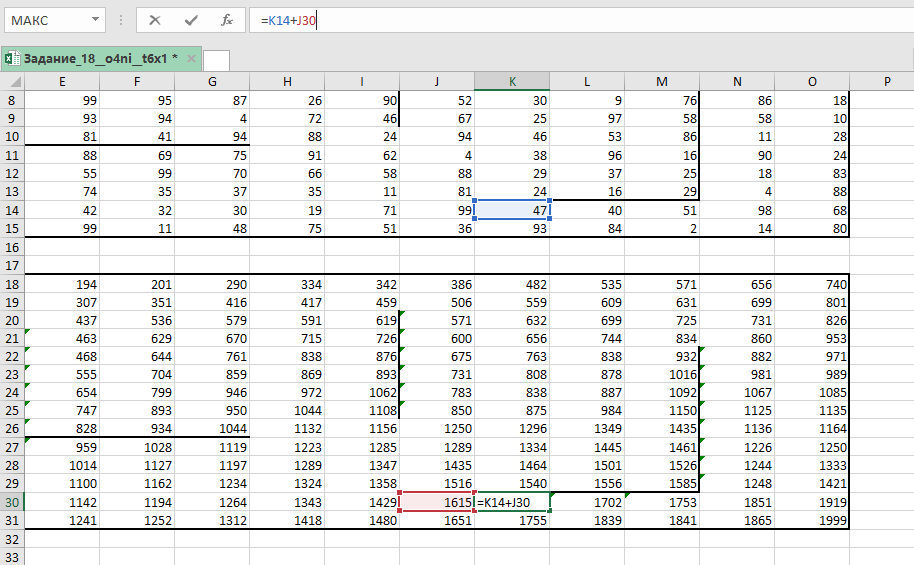The width and height of the screenshot is (914, 565).
Task: Click the Excel file icon on the document tab
Action: [x=13, y=59]
